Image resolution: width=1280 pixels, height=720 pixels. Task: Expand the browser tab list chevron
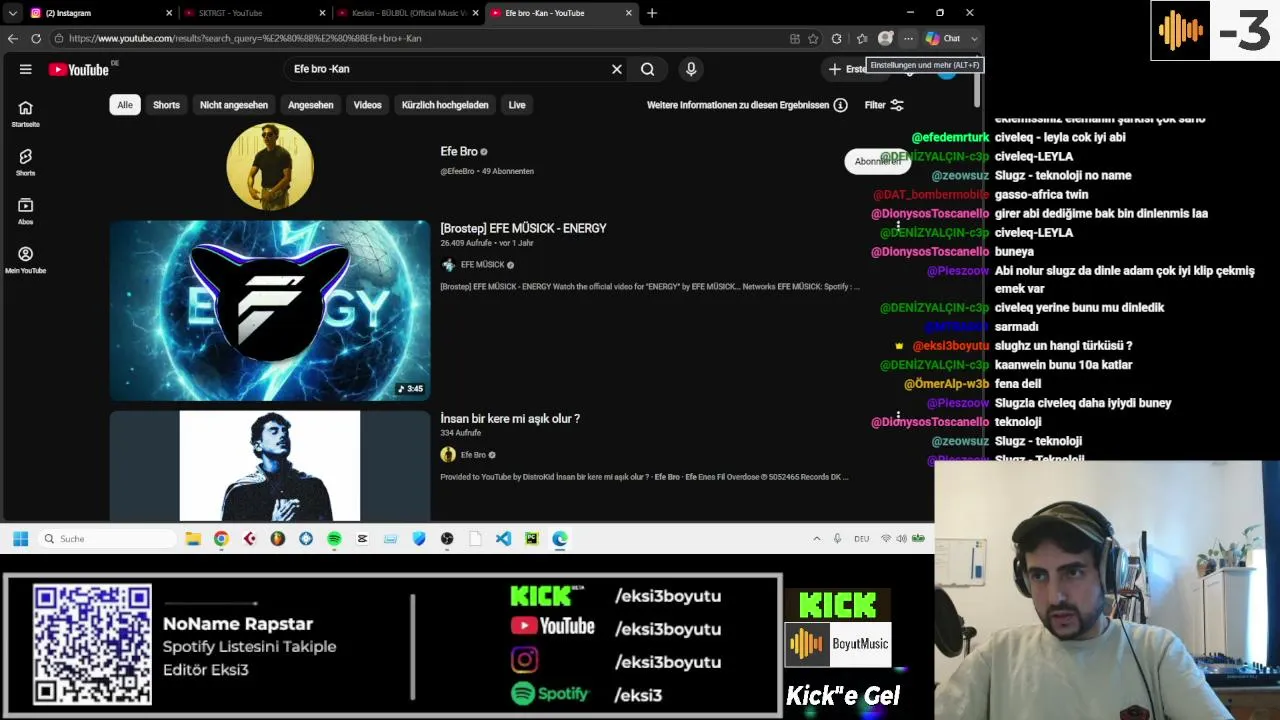[x=13, y=13]
